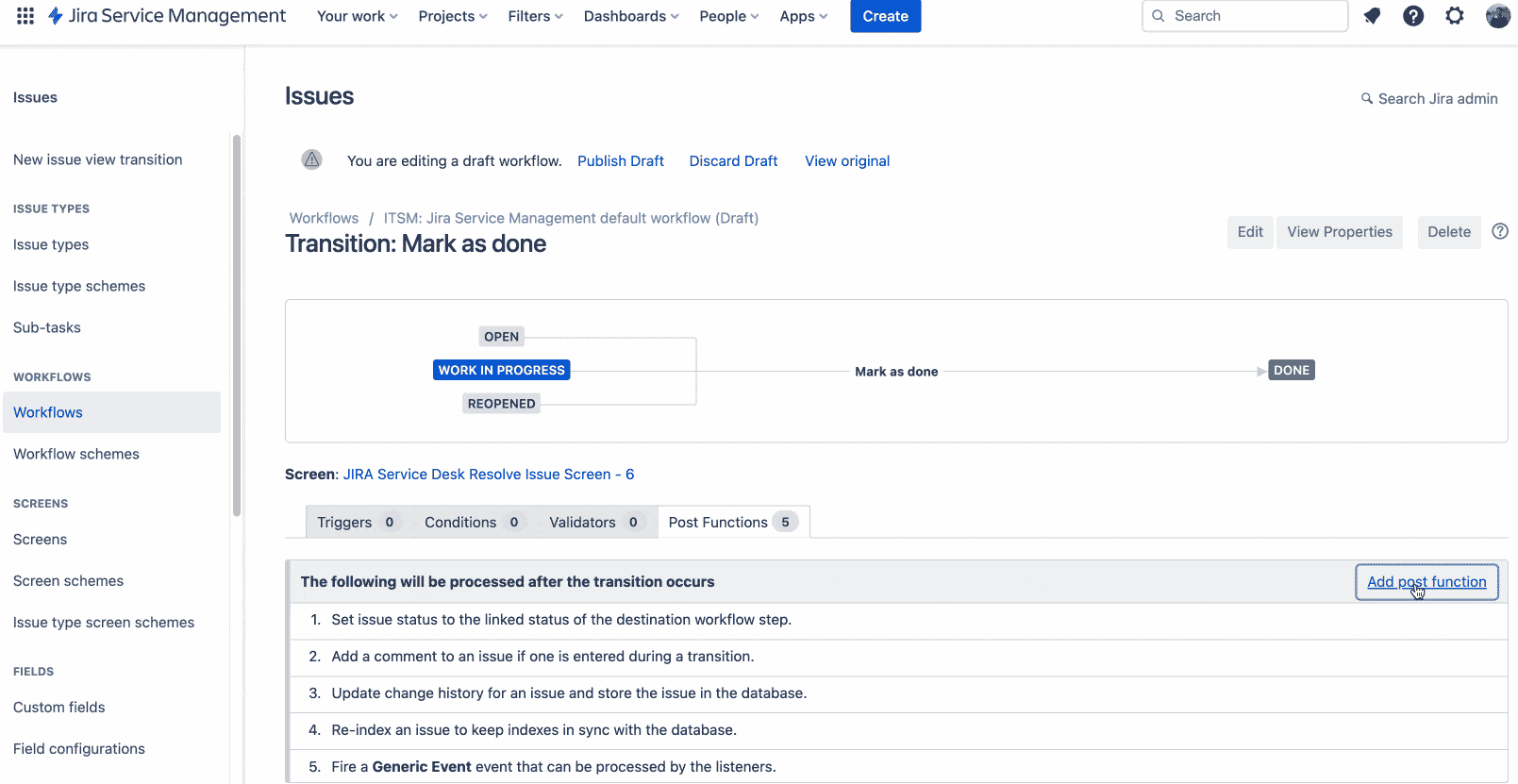Click the draft workflow warning icon
The height and width of the screenshot is (784, 1518).
coord(311,159)
